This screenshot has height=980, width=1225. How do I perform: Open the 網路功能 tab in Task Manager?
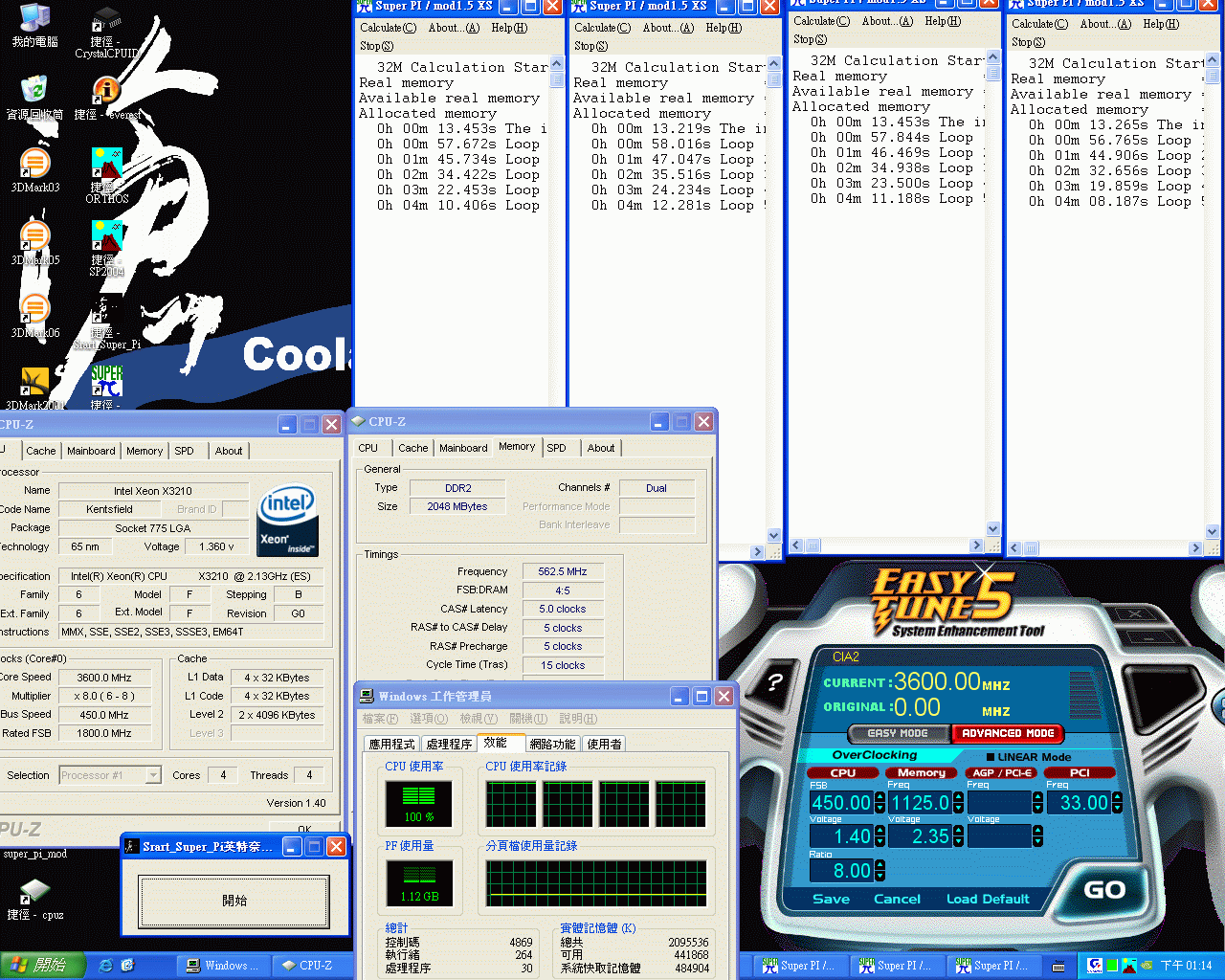552,744
